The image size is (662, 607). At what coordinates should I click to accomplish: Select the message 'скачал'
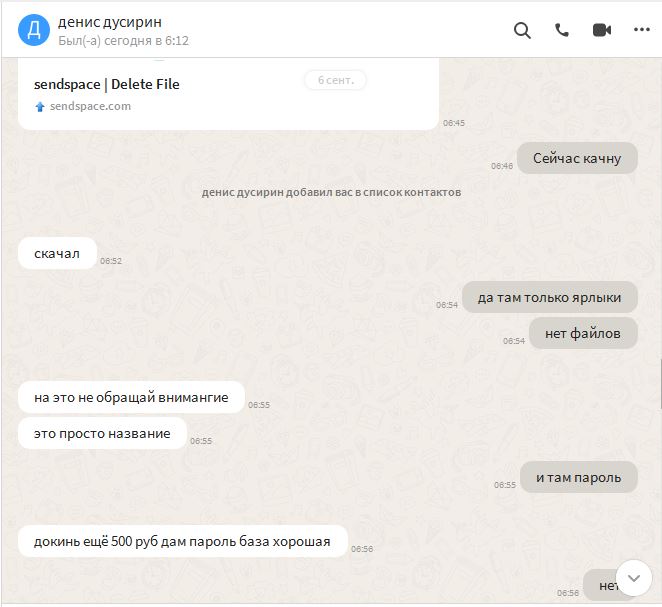[57, 253]
